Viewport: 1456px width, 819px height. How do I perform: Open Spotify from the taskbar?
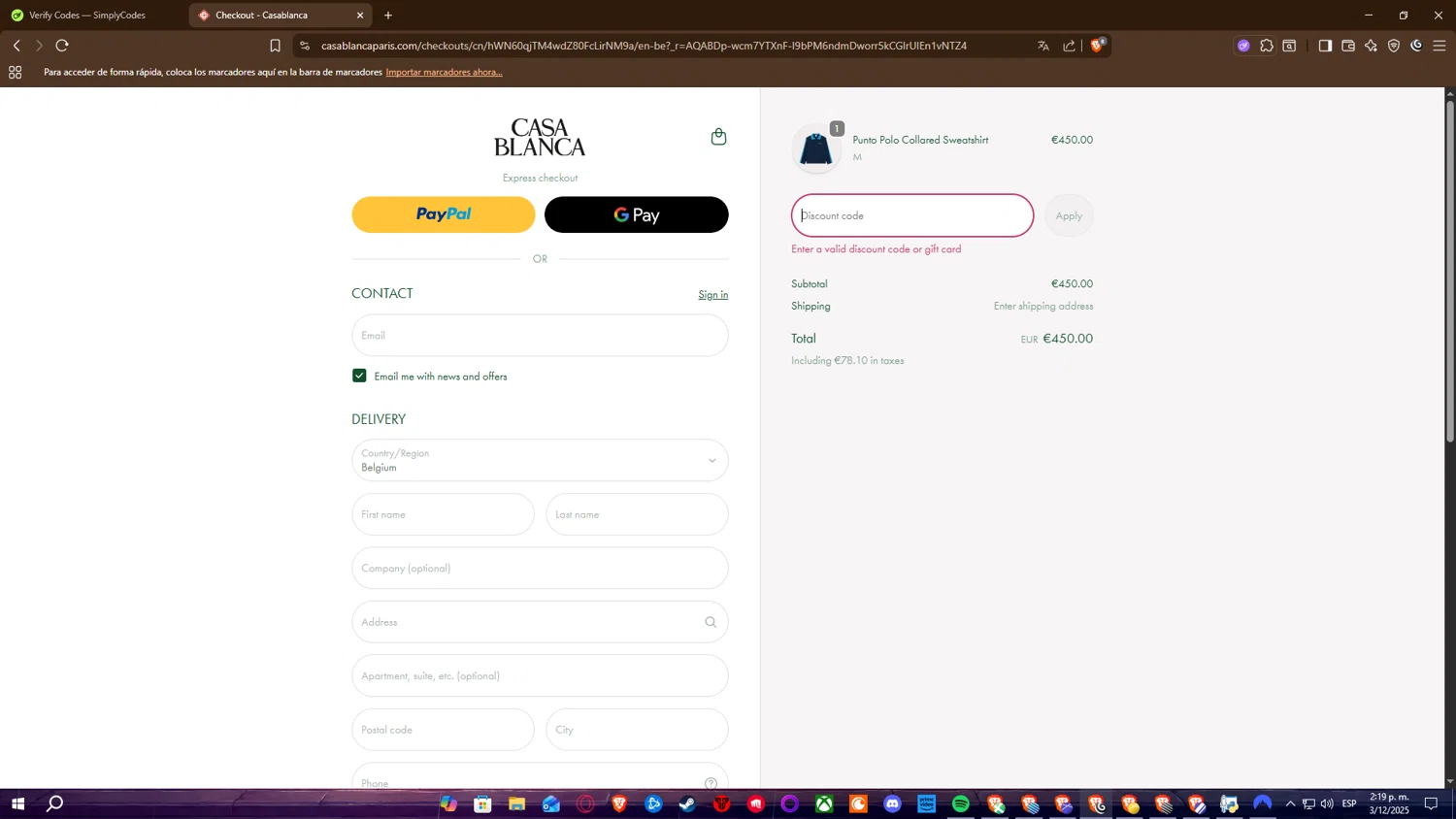[960, 804]
